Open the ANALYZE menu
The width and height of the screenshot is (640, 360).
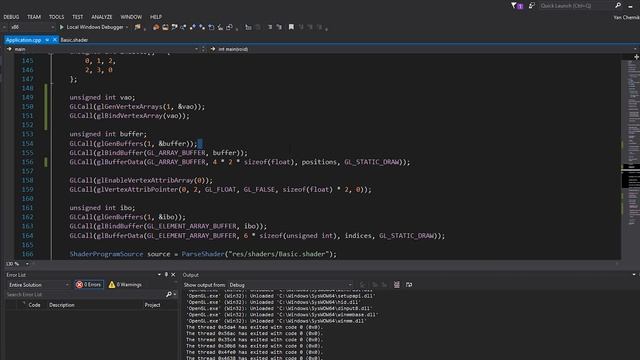coord(102,17)
